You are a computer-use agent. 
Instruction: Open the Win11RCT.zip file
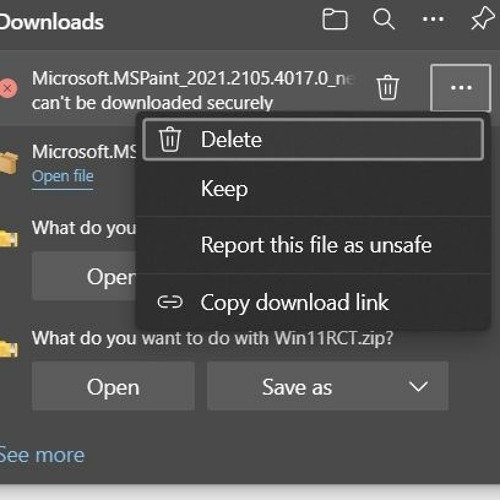pos(113,386)
